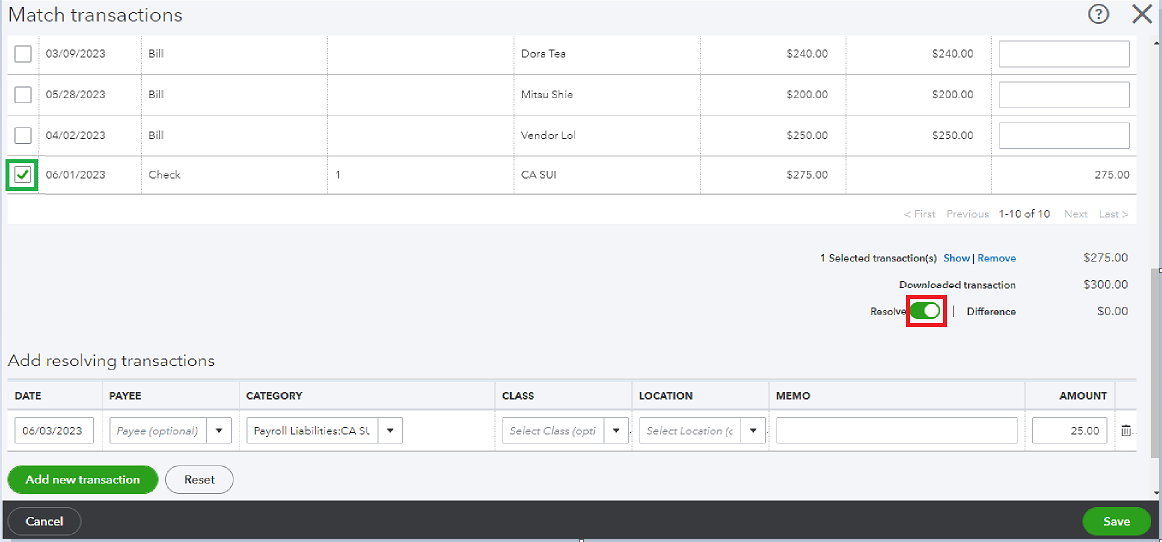Close the Match transactions dialog

1142,14
